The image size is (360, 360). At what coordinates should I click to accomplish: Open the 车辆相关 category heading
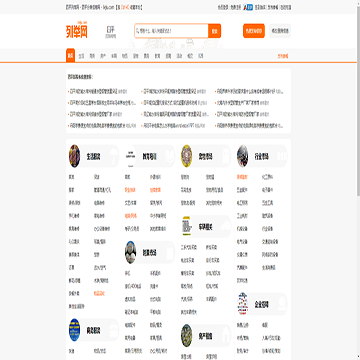[205, 227]
